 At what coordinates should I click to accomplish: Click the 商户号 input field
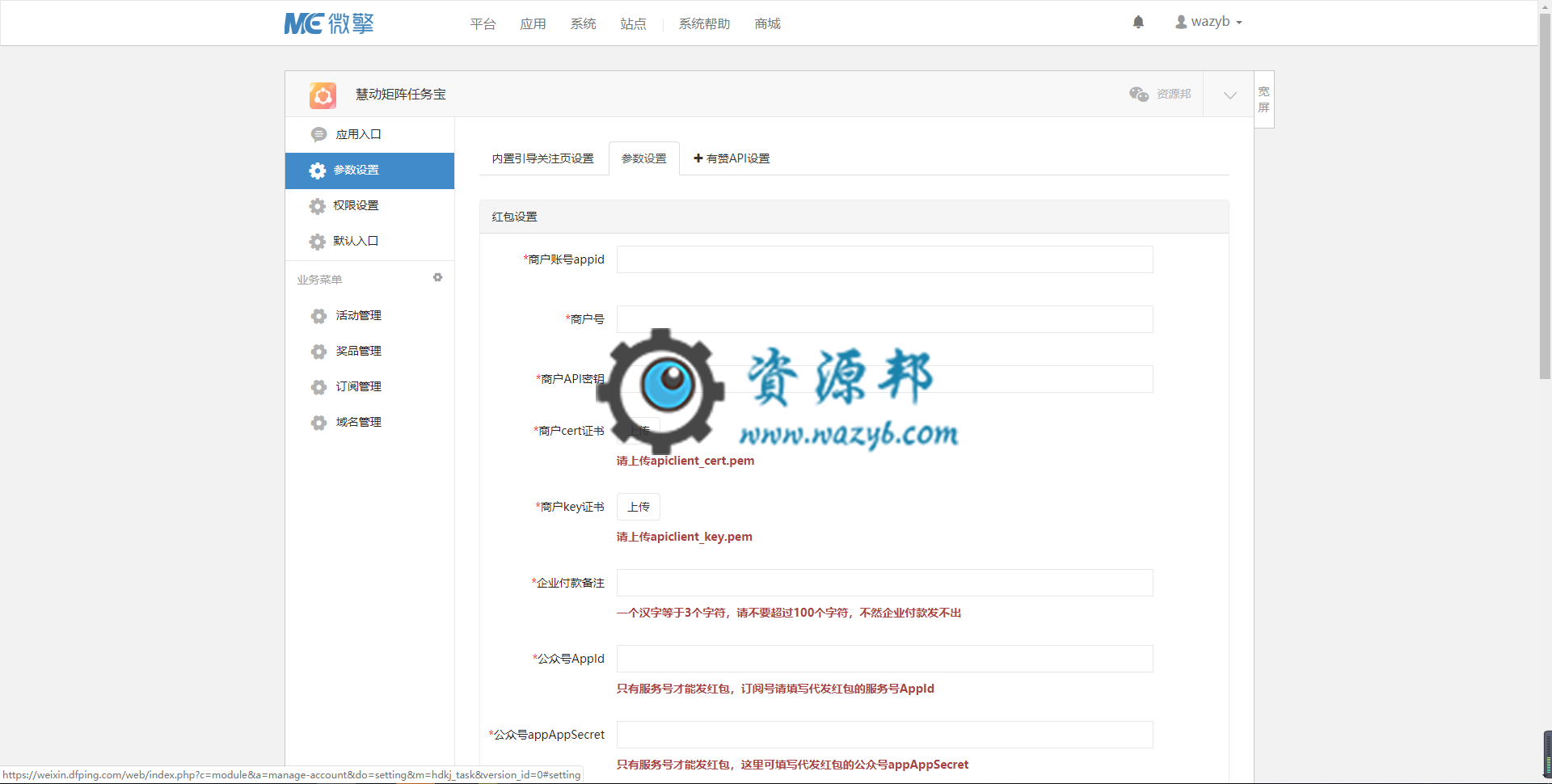[884, 319]
